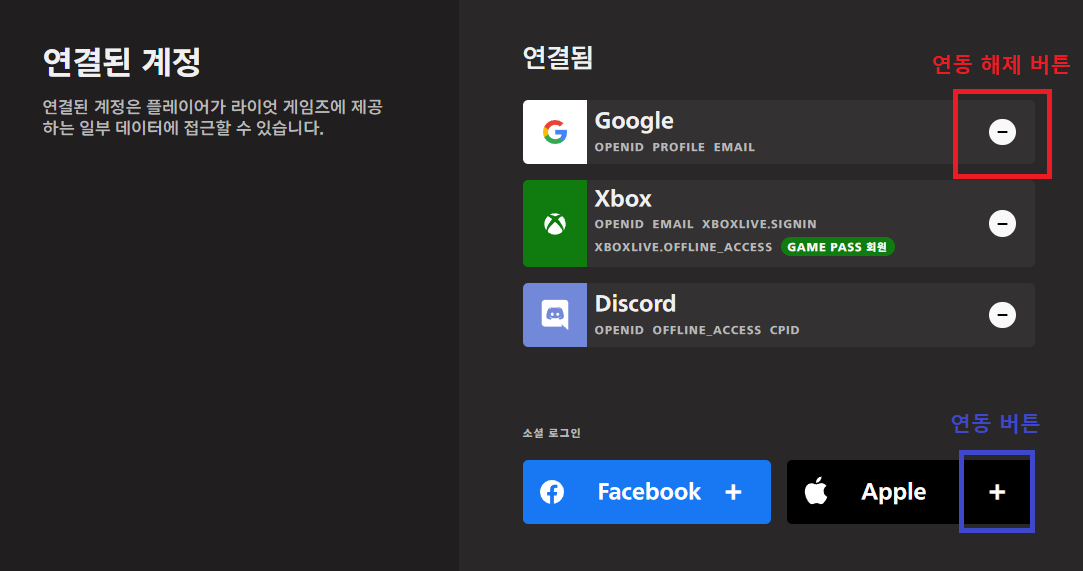The height and width of the screenshot is (571, 1083).
Task: Remove the Xbox linked account
Action: pyautogui.click(x=1002, y=224)
